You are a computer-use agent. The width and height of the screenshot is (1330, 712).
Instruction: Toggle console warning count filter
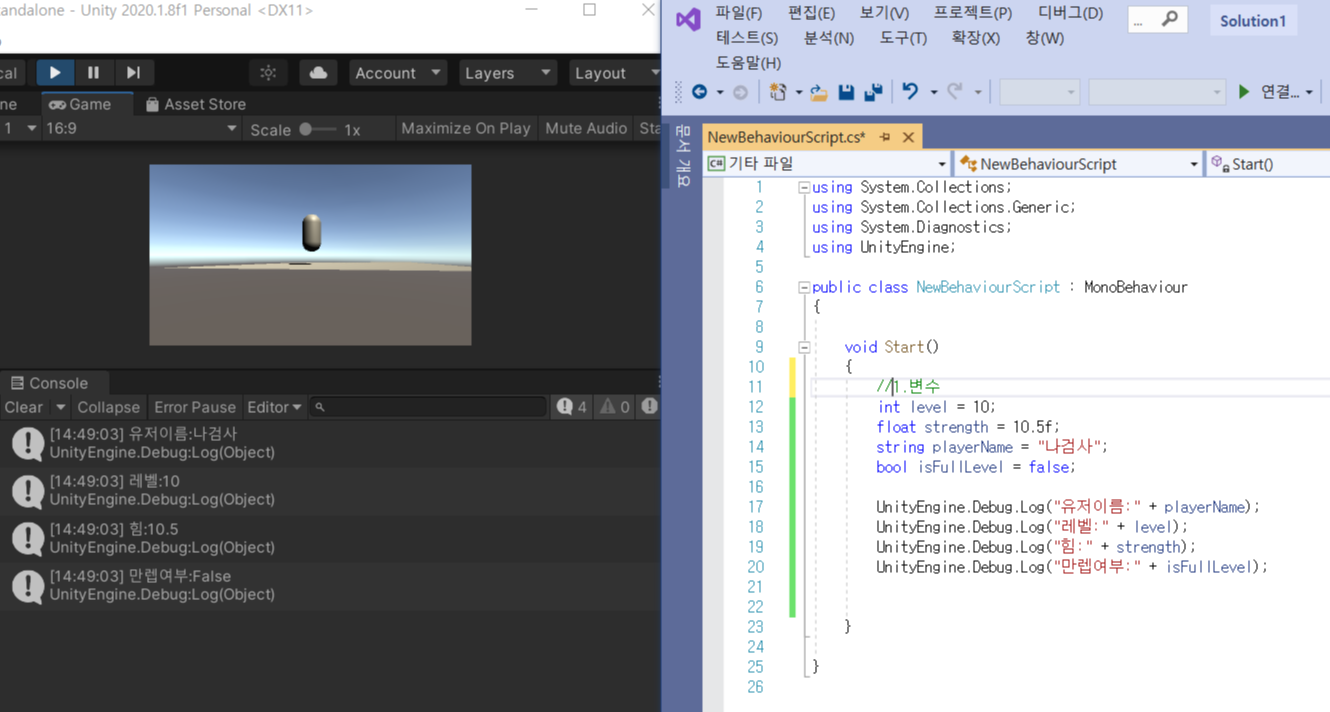click(x=614, y=407)
